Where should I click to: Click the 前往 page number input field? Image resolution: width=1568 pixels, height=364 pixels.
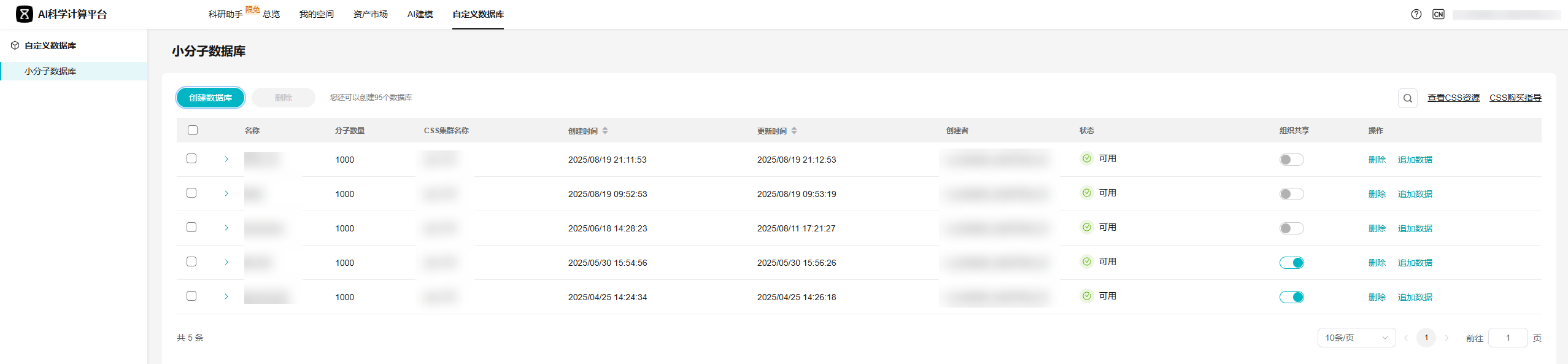point(1507,338)
